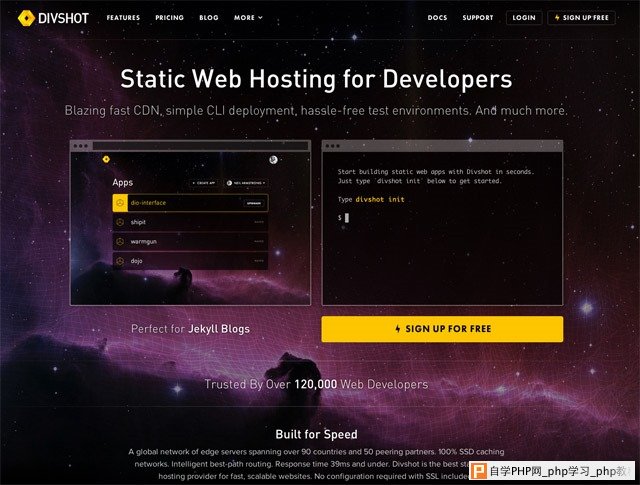The width and height of the screenshot is (640, 485).
Task: Select the shipit app row
Action: click(190, 222)
